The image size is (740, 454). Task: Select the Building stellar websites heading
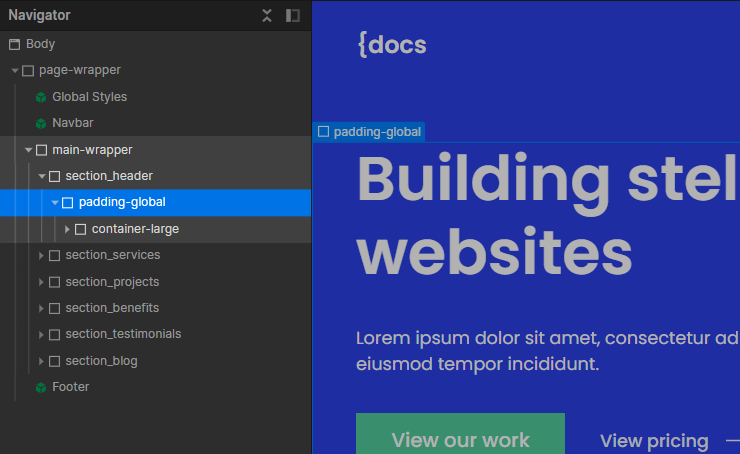(547, 215)
